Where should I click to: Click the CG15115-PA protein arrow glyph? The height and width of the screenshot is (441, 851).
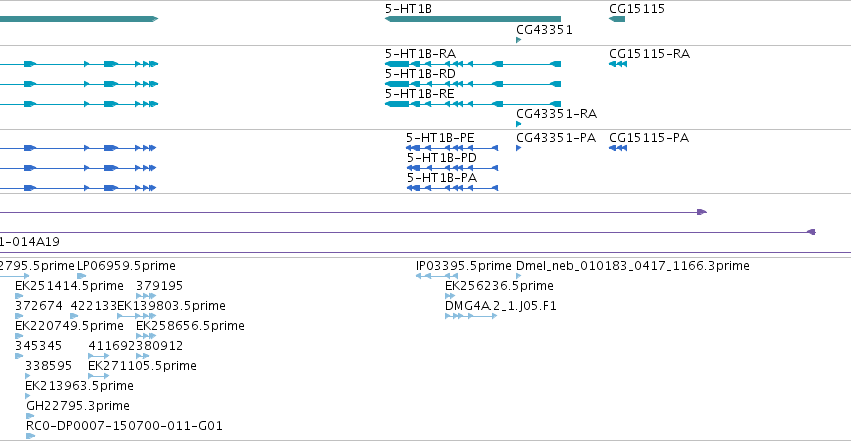618,148
